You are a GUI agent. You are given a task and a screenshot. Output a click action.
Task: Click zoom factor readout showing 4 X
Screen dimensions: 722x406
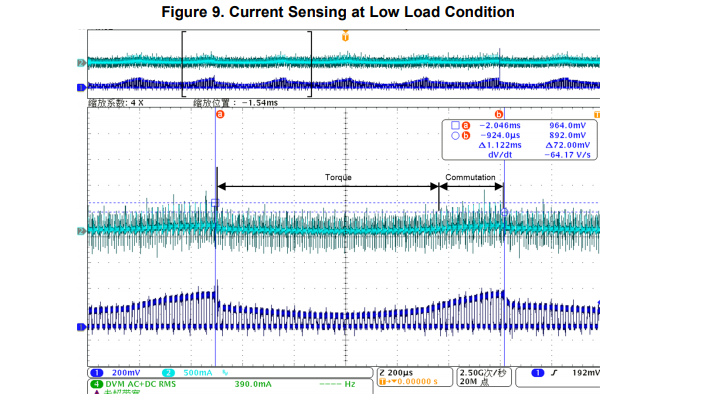(x=116, y=103)
